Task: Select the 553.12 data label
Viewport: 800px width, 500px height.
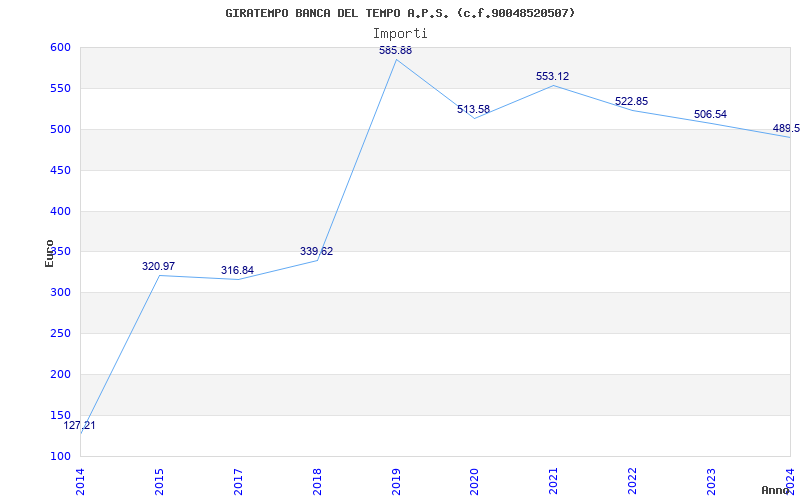Action: pyautogui.click(x=553, y=77)
